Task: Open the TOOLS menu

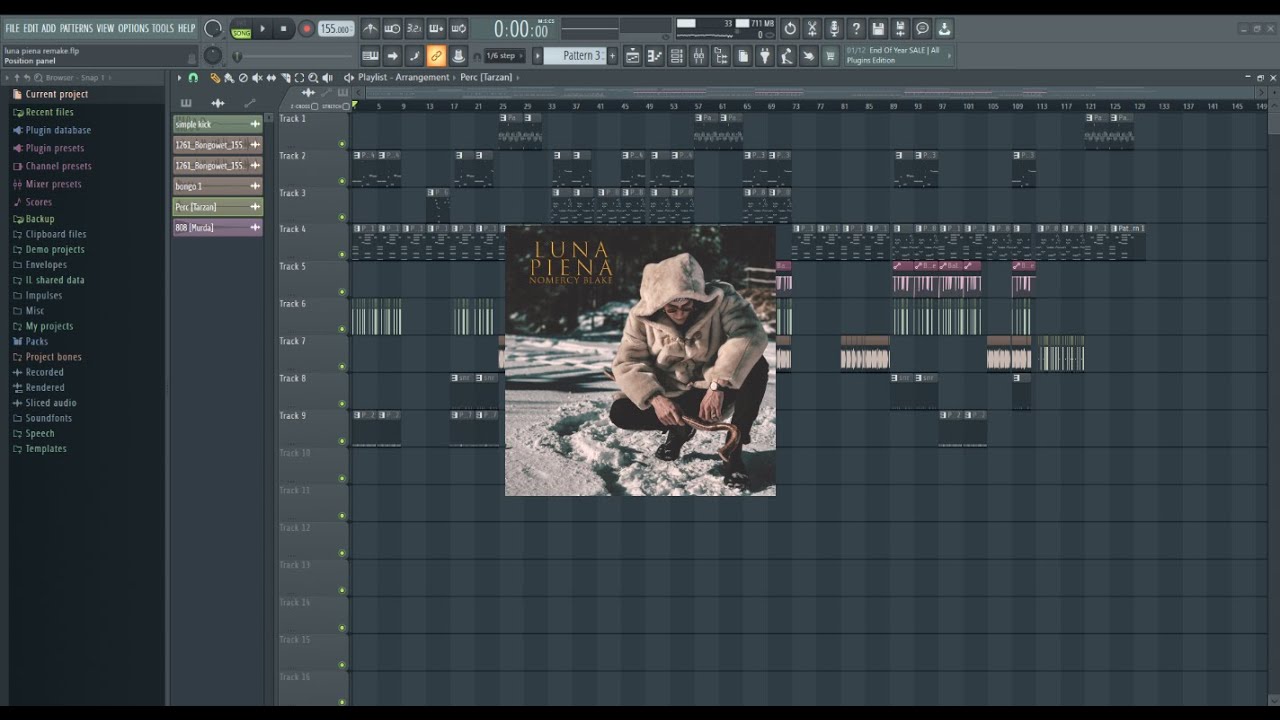Action: (163, 28)
